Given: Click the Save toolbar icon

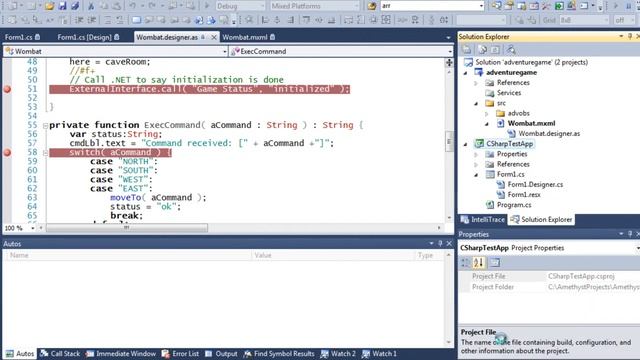Looking at the screenshot, I should pos(62,6).
